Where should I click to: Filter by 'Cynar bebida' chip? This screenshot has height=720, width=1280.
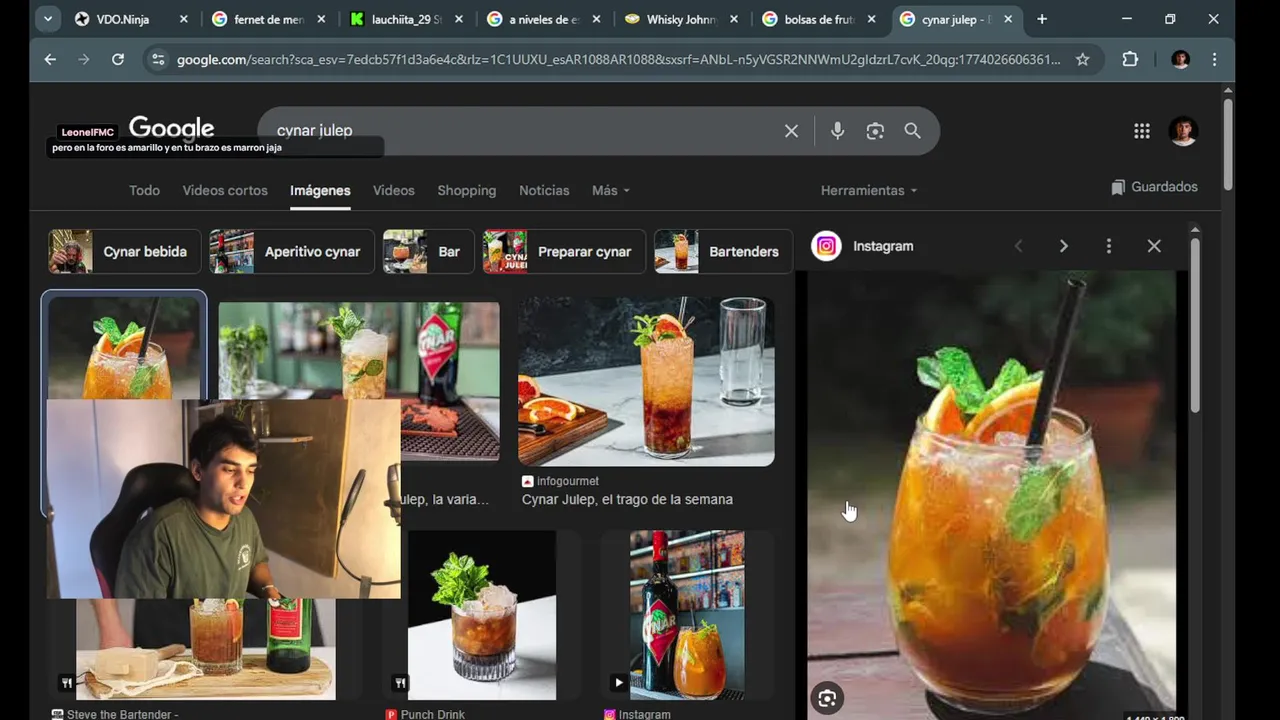(x=124, y=252)
